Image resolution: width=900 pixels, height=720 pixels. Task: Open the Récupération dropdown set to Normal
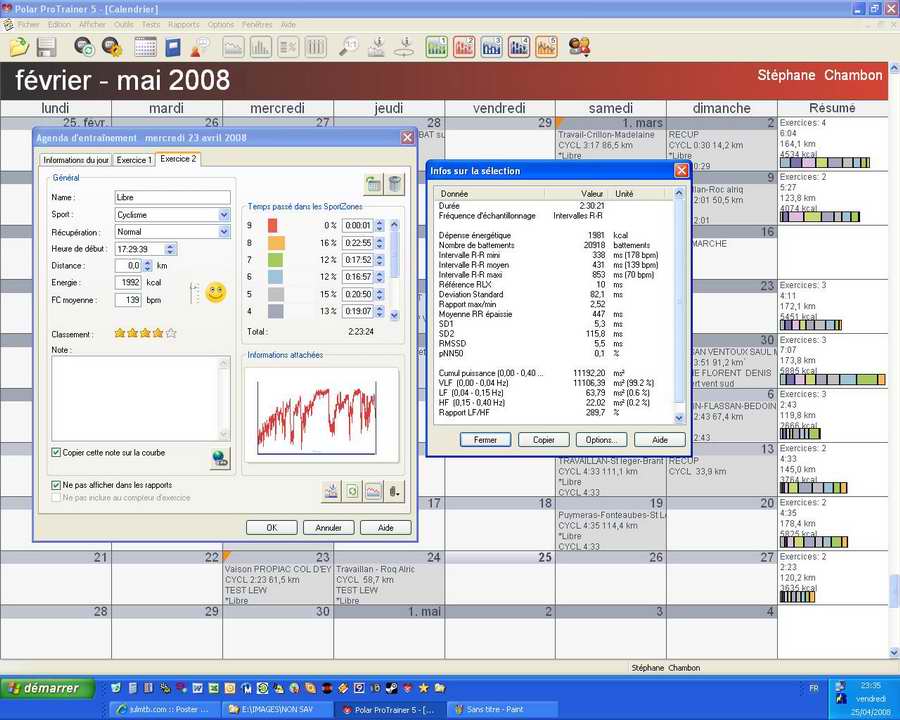[224, 232]
